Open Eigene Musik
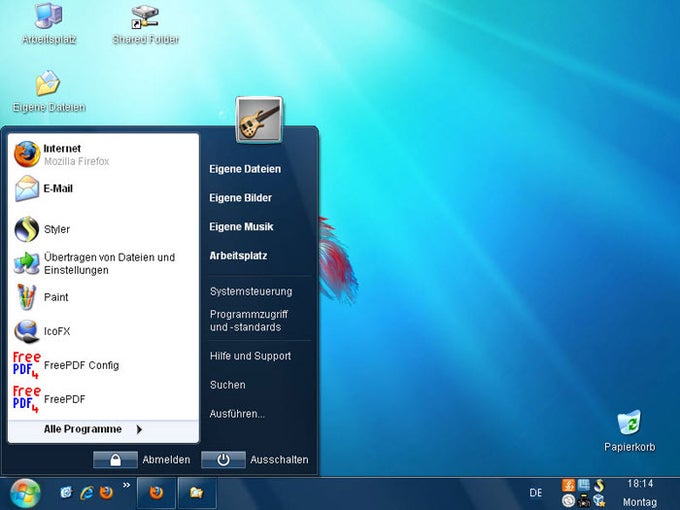The image size is (680, 510). pyautogui.click(x=242, y=227)
